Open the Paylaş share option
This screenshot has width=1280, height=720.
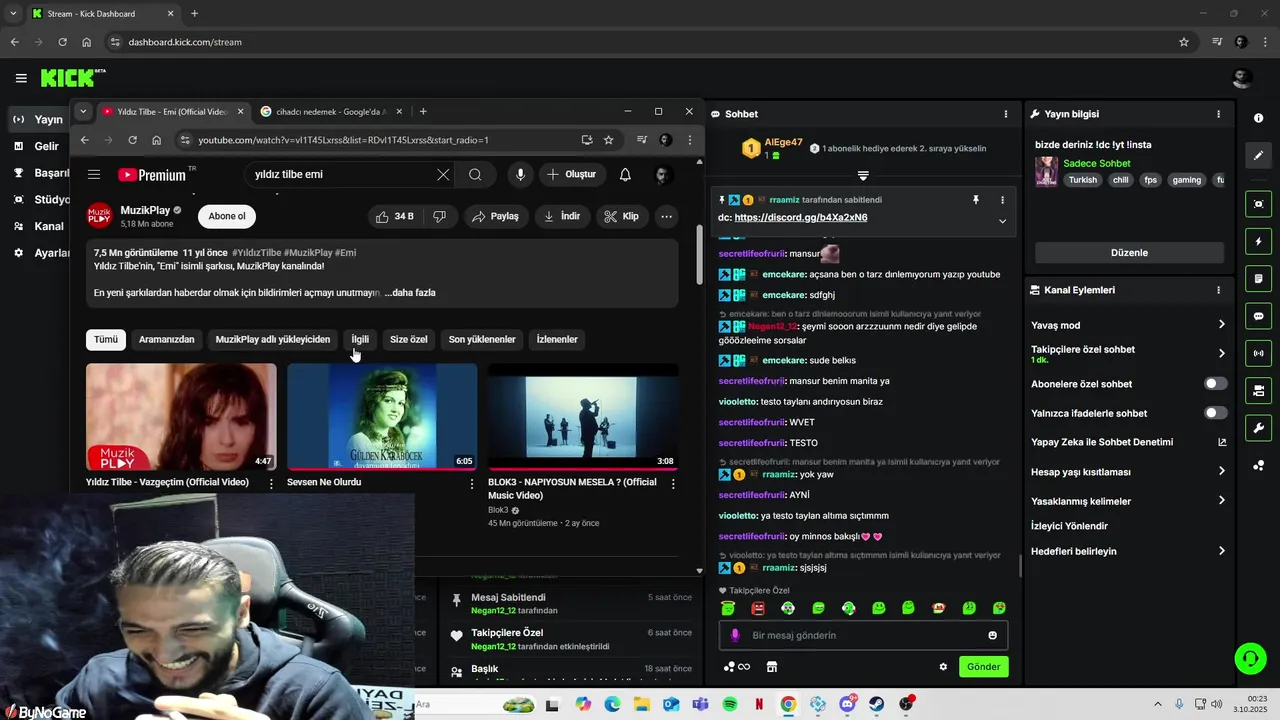(495, 216)
